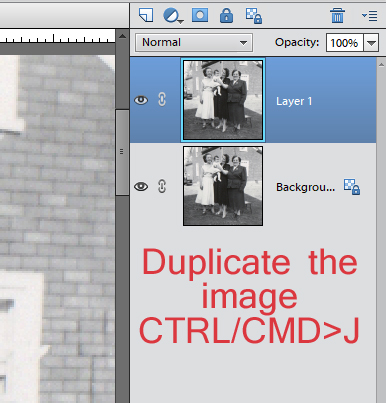Click the Opacity label
This screenshot has height=403, width=386.
point(297,42)
